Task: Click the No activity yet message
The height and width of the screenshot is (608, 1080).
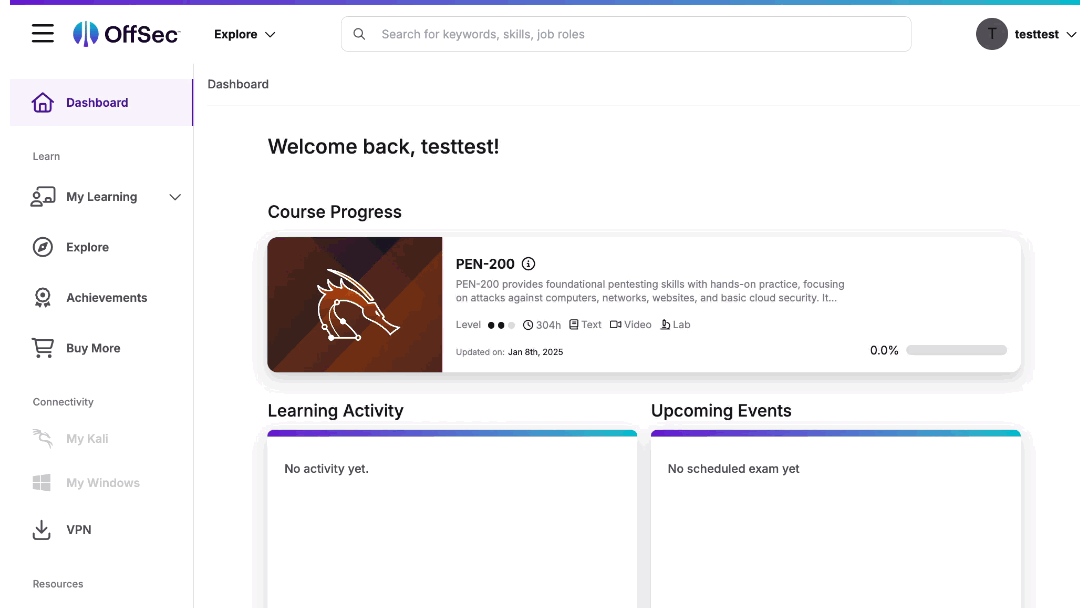Action: point(326,468)
